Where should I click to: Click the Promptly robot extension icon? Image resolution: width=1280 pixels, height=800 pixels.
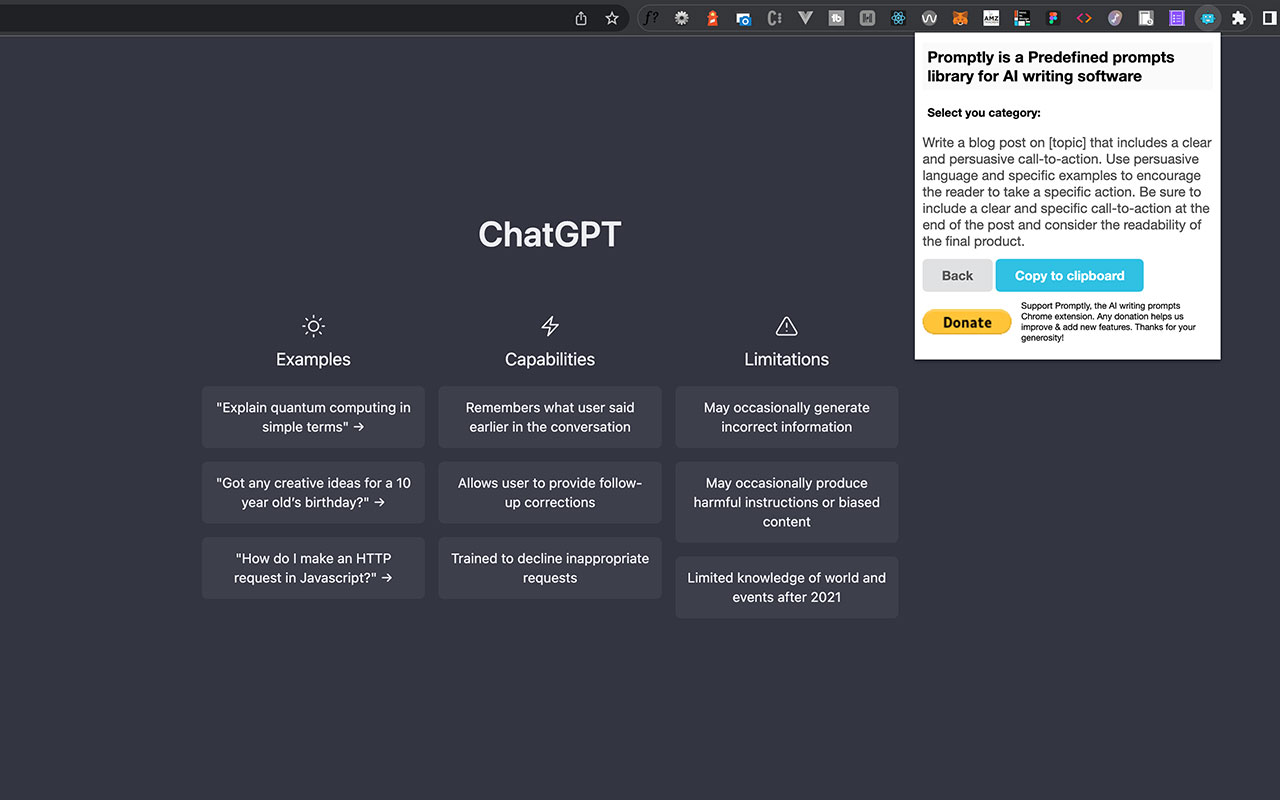[1208, 18]
